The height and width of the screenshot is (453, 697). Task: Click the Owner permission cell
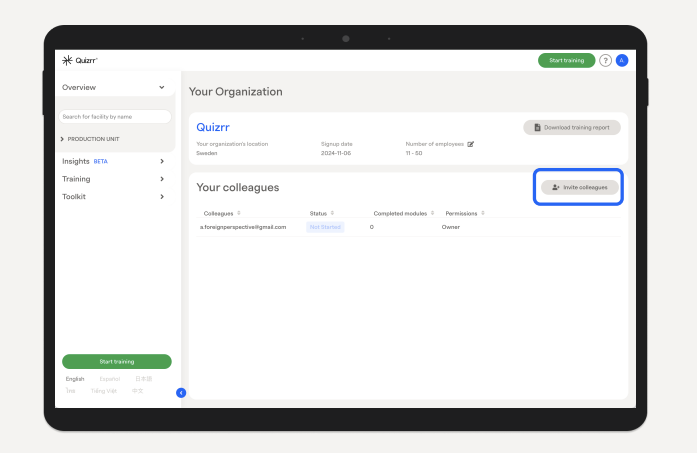point(451,227)
